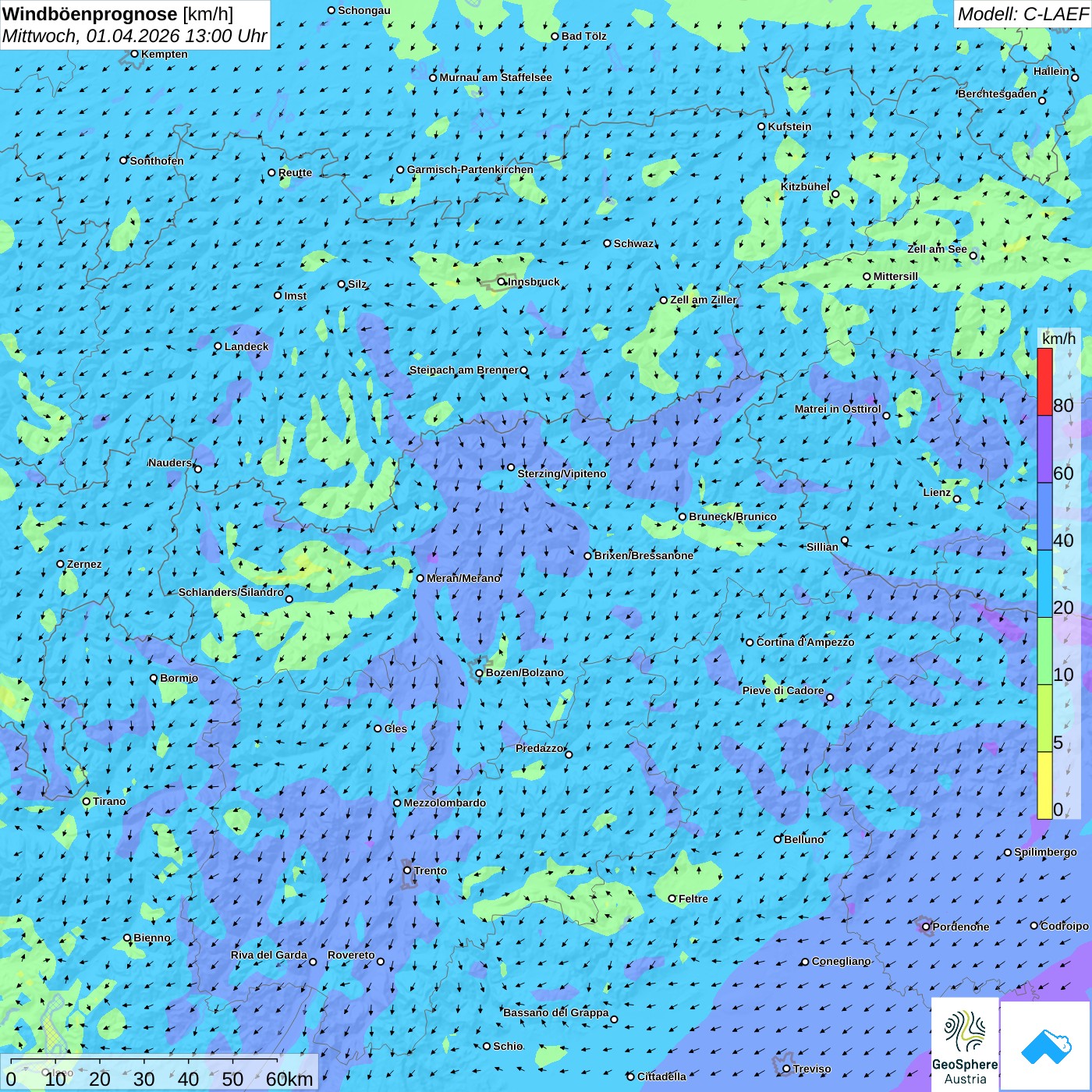1092x1092 pixels.
Task: Click the 60km scale bar label
Action: (x=289, y=1079)
